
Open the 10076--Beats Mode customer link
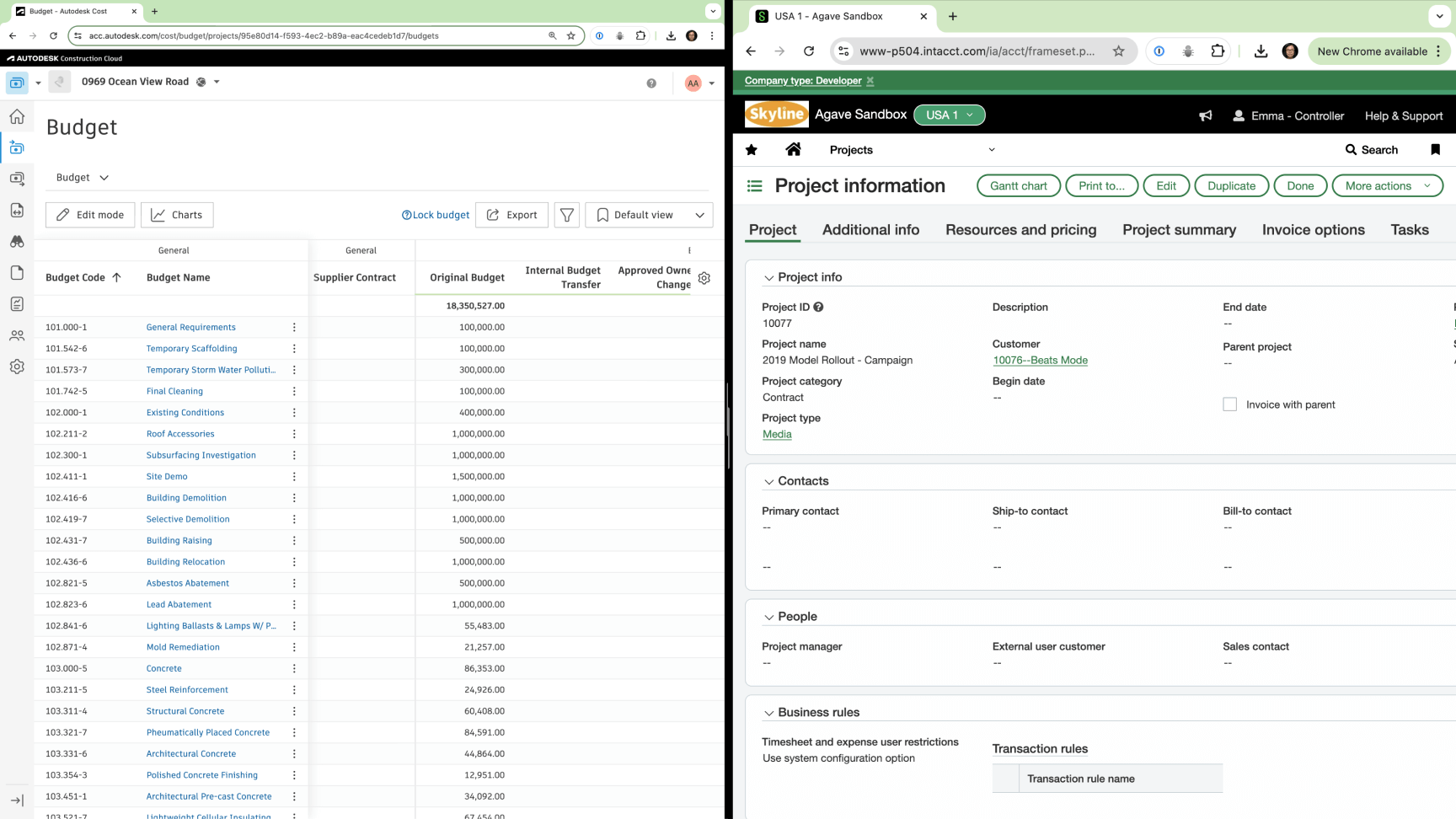1040,361
